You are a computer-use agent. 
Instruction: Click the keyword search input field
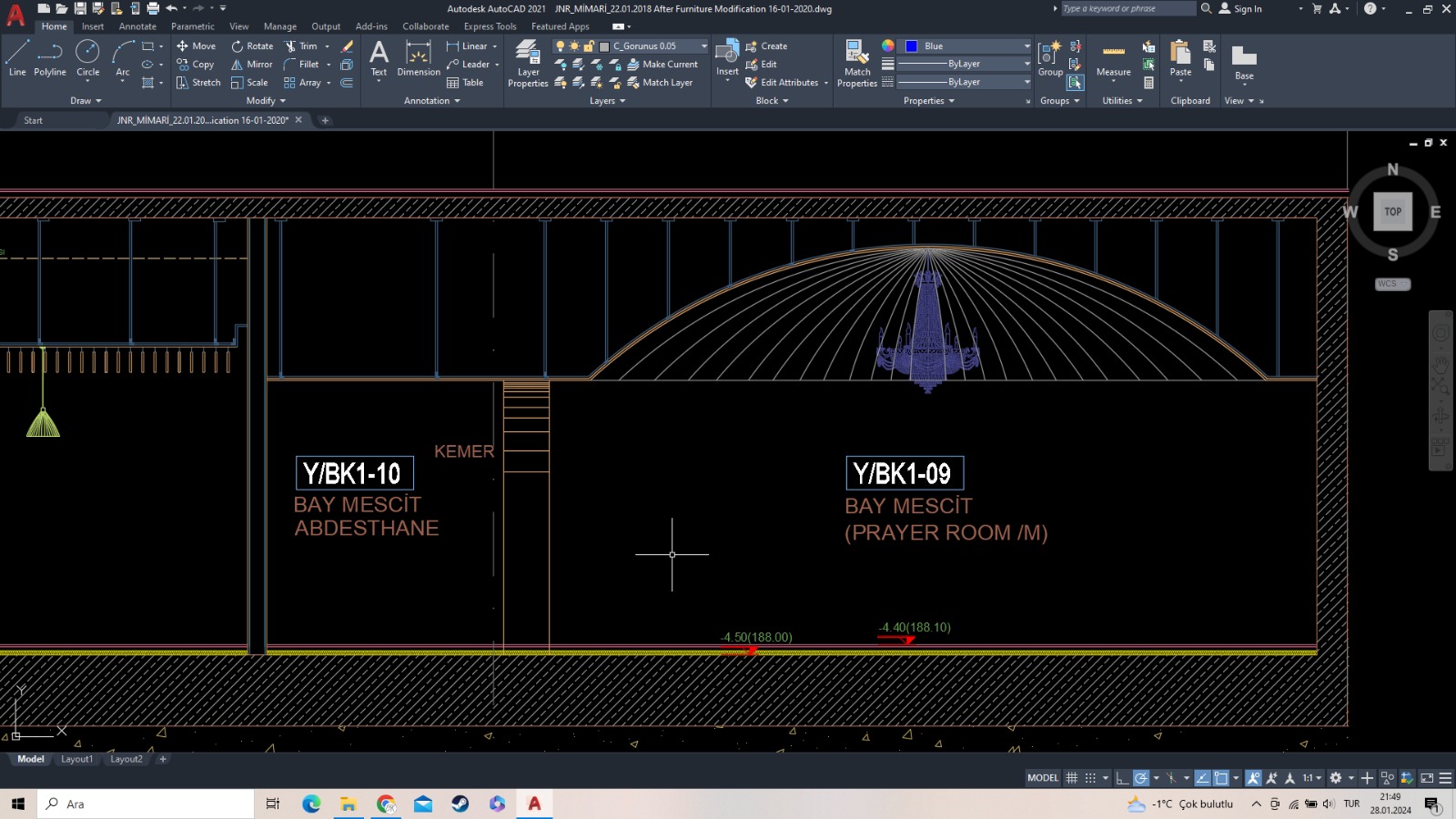(1127, 8)
